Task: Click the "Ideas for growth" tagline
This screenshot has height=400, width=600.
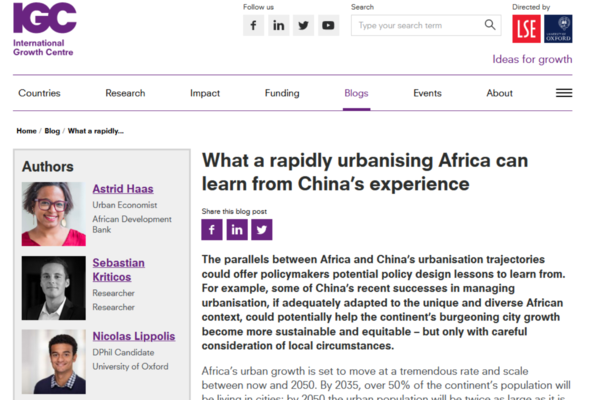Action: point(532,59)
